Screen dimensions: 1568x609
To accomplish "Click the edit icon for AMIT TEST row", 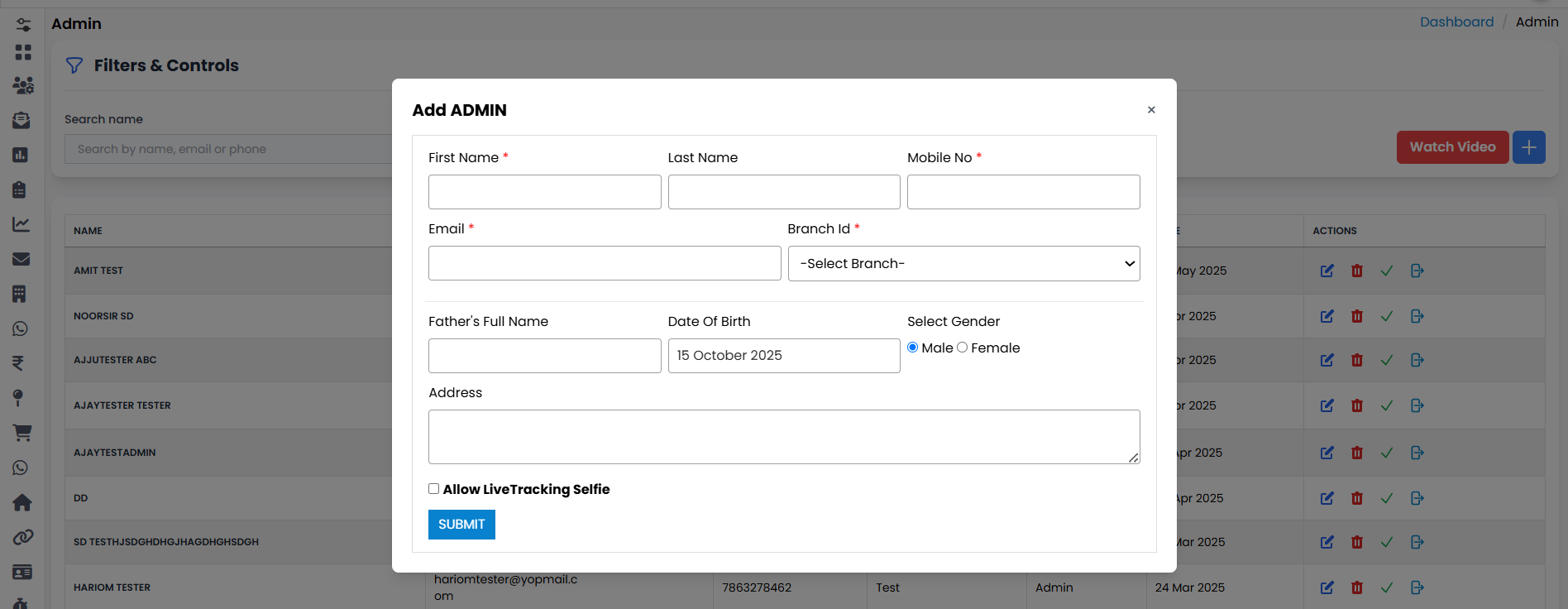I will click(1327, 271).
